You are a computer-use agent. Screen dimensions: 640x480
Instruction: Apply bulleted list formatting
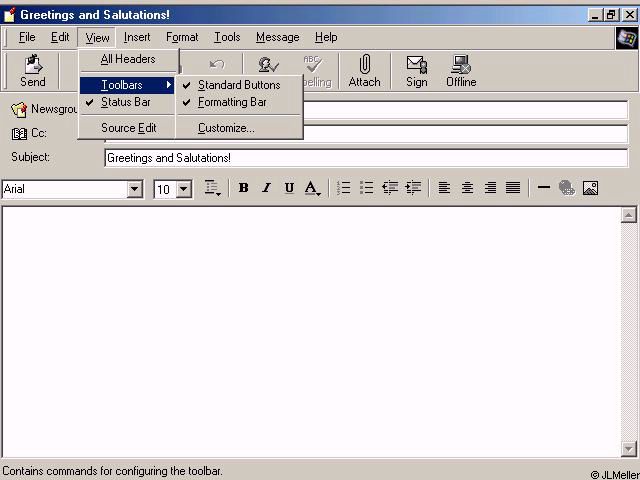point(367,188)
